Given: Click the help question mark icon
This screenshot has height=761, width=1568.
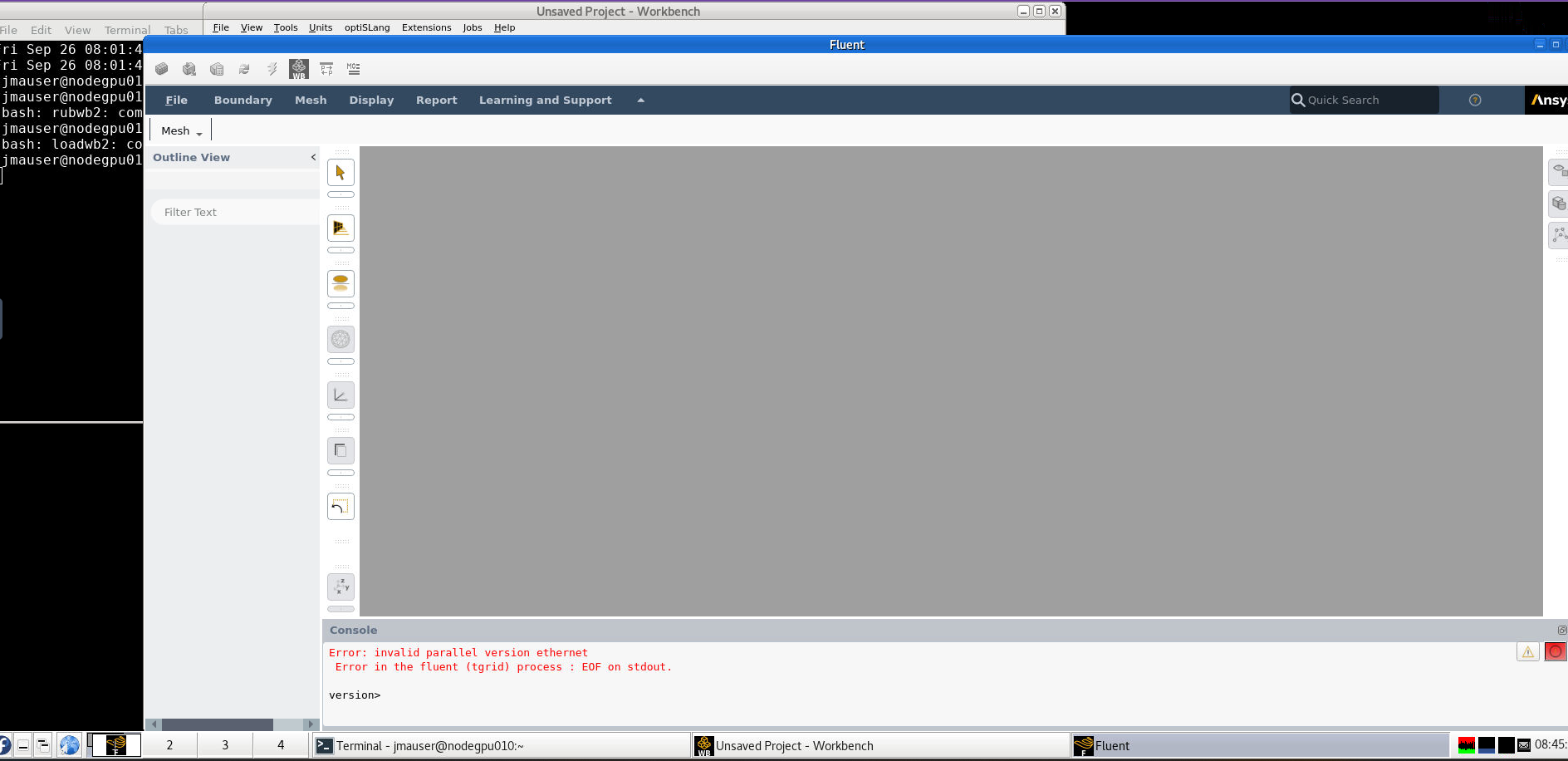Looking at the screenshot, I should tap(1475, 100).
